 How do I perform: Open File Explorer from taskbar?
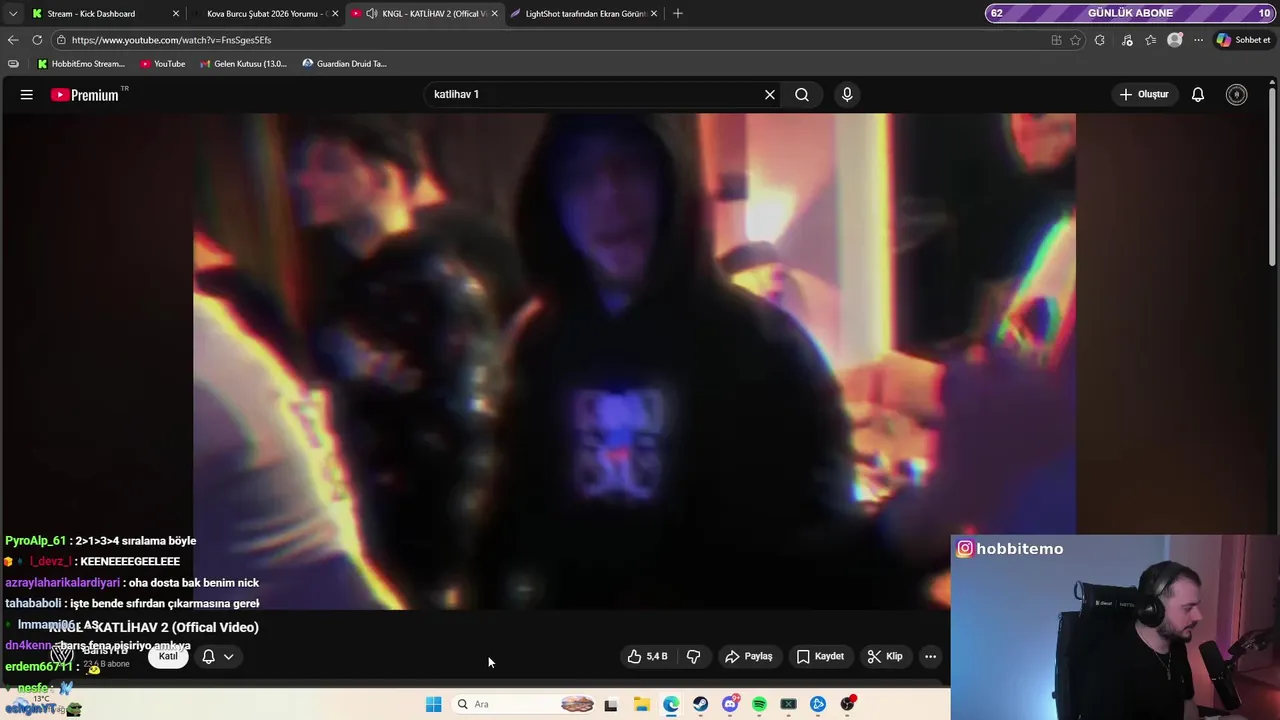pos(641,704)
